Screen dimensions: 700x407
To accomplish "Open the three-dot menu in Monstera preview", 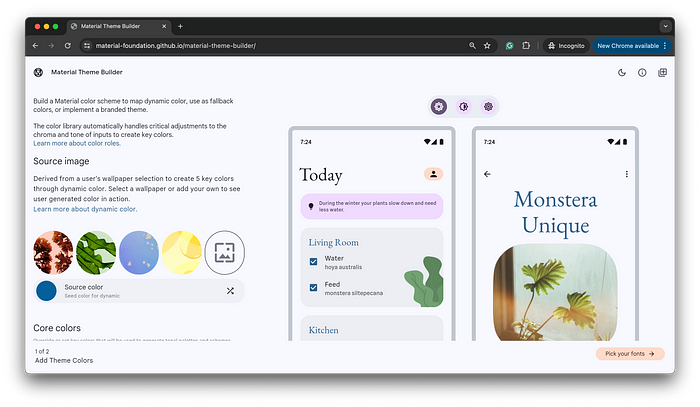I will click(x=627, y=174).
